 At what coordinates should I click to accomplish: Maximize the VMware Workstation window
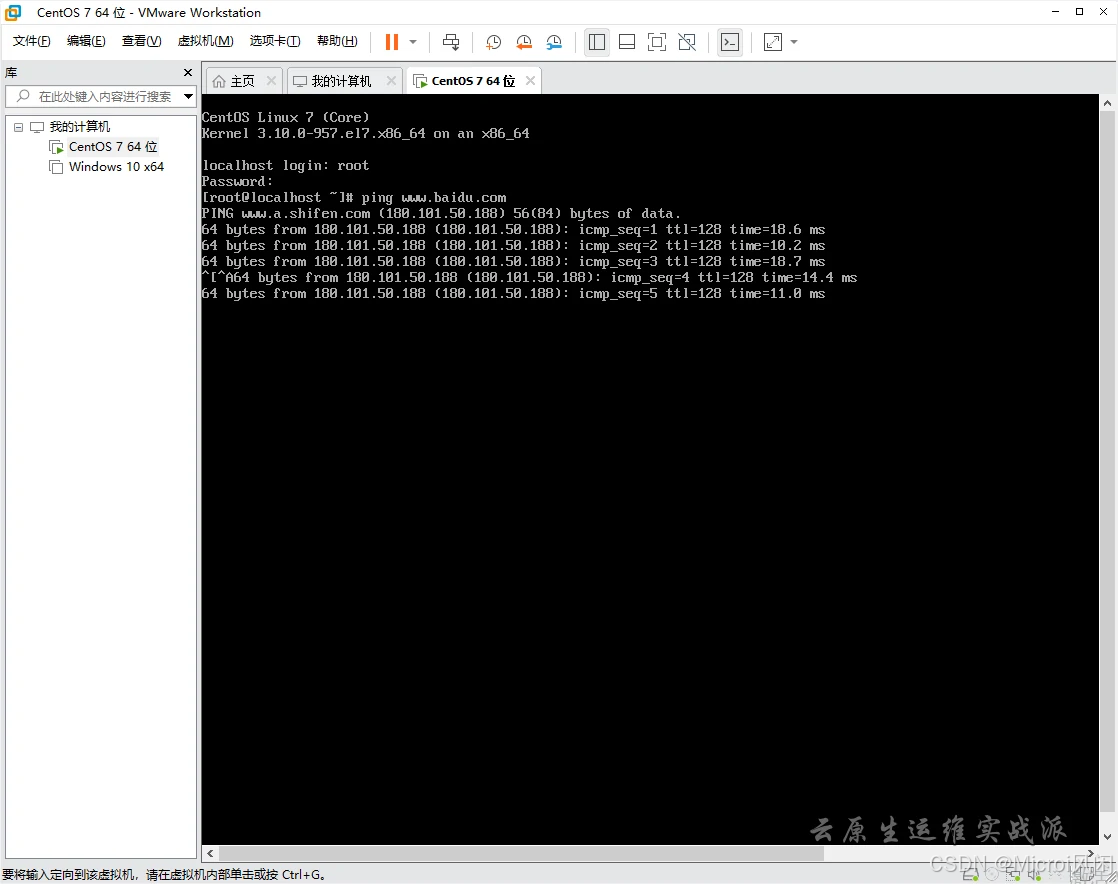(x=1079, y=12)
